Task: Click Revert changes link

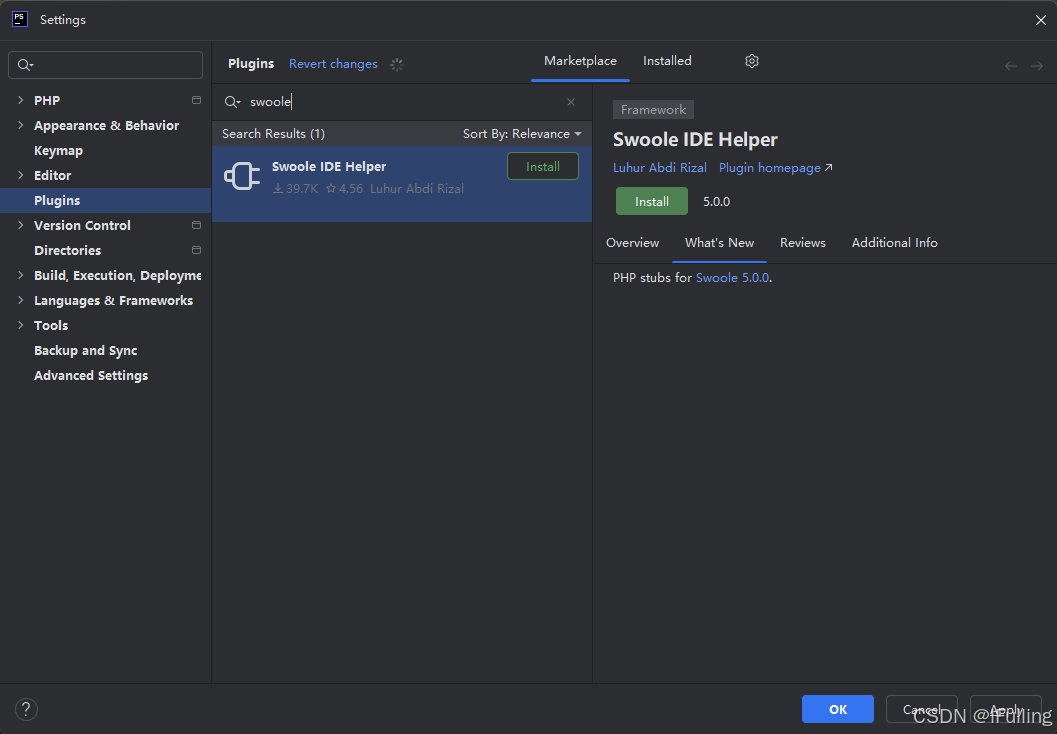Action: coord(333,64)
